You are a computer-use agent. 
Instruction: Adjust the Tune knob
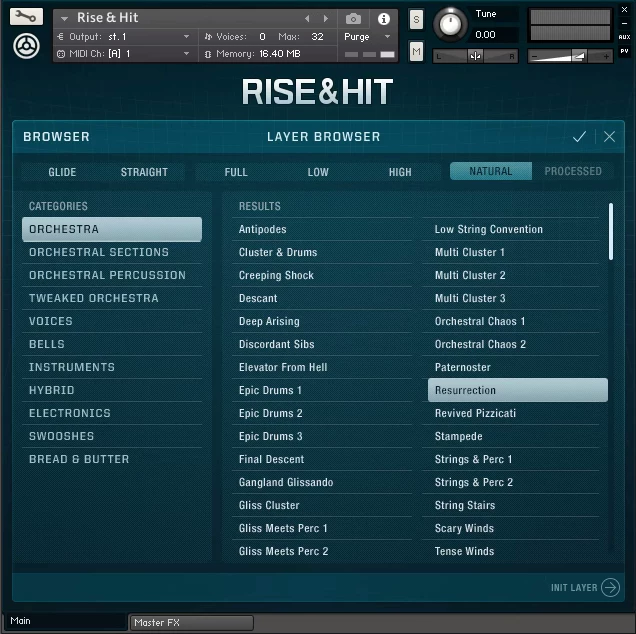pos(450,24)
